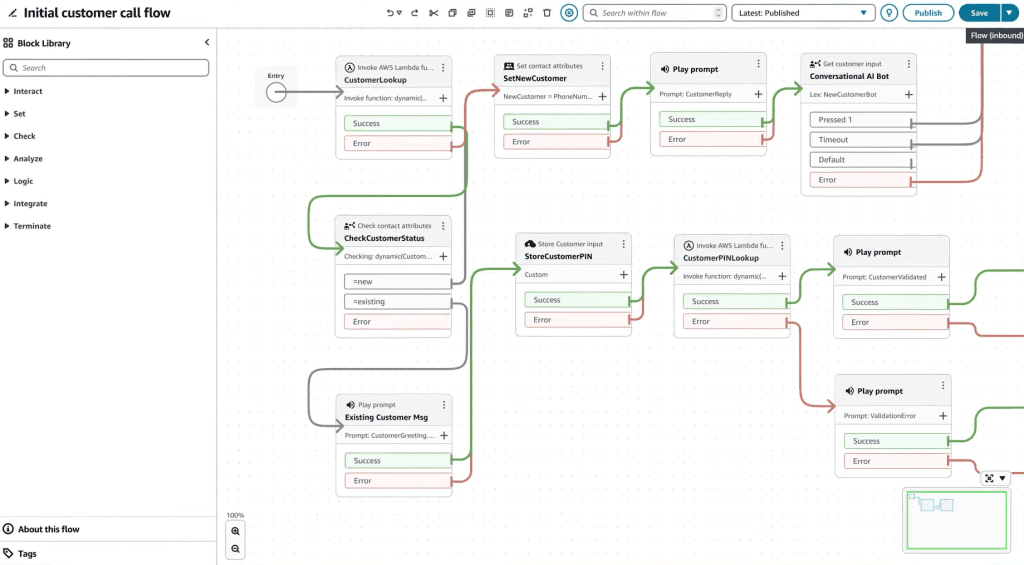Image resolution: width=1024 pixels, height=565 pixels.
Task: Click the lightbulb tips icon
Action: 888,12
